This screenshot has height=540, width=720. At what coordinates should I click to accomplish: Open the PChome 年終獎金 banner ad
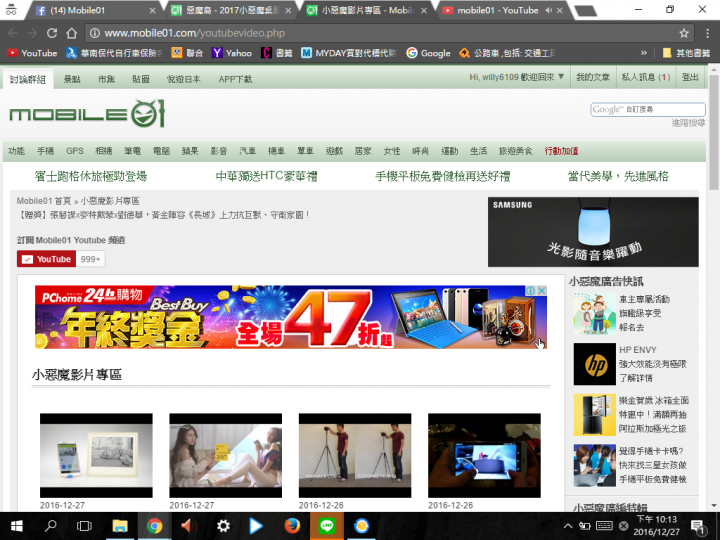click(x=291, y=317)
